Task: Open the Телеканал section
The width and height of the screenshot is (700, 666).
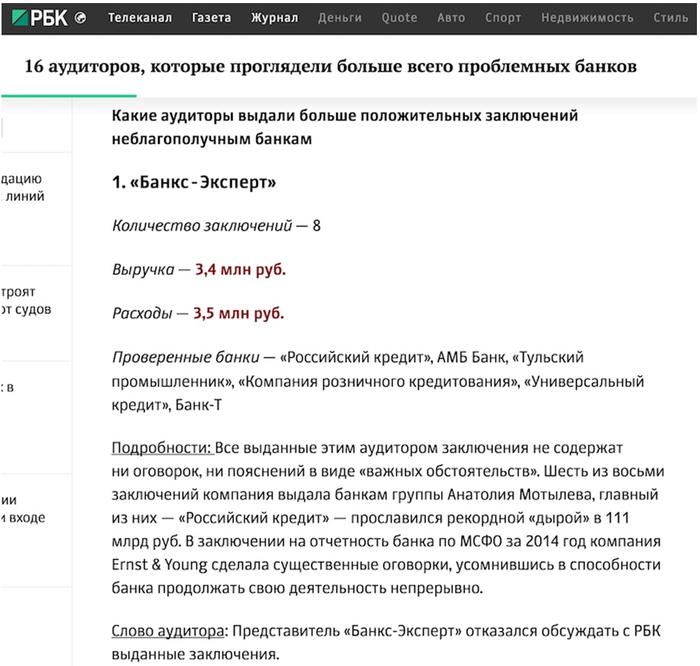Action: (140, 18)
